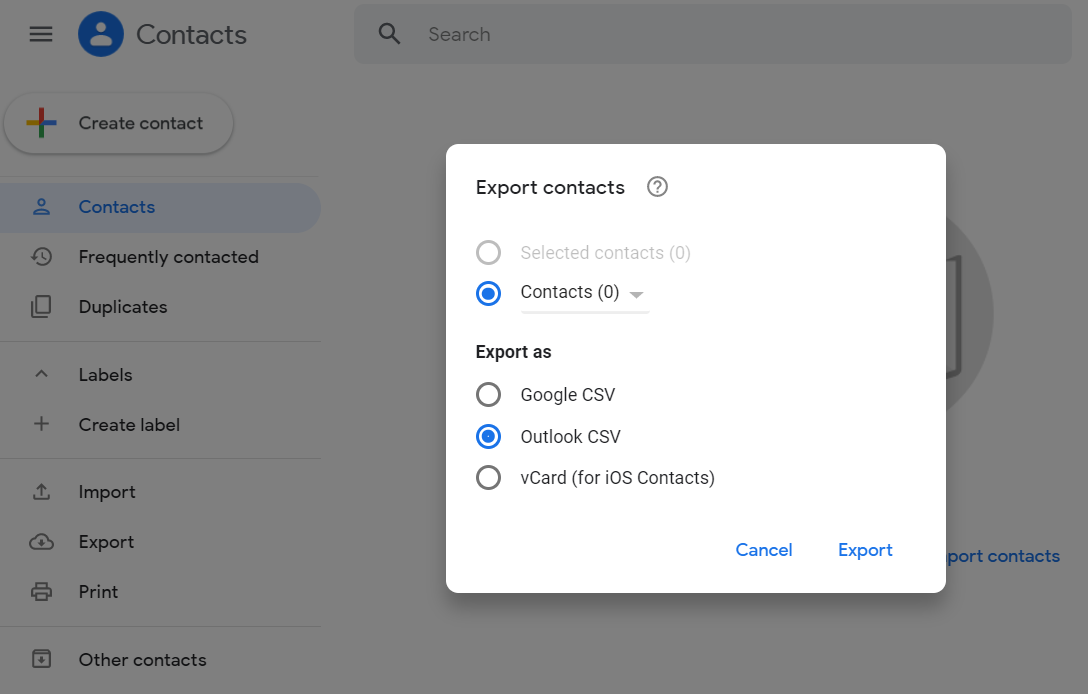The width and height of the screenshot is (1088, 694).
Task: Click the Duplicates copy icon
Action: pyautogui.click(x=41, y=307)
